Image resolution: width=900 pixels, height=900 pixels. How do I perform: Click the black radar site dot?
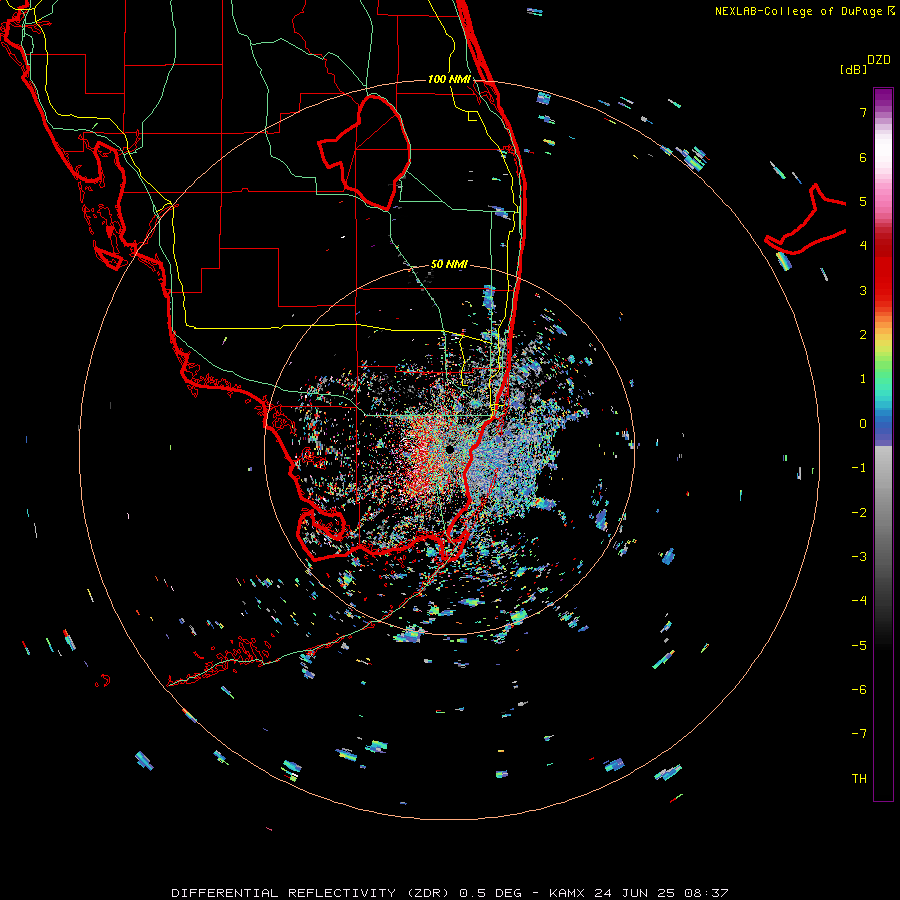(x=449, y=449)
